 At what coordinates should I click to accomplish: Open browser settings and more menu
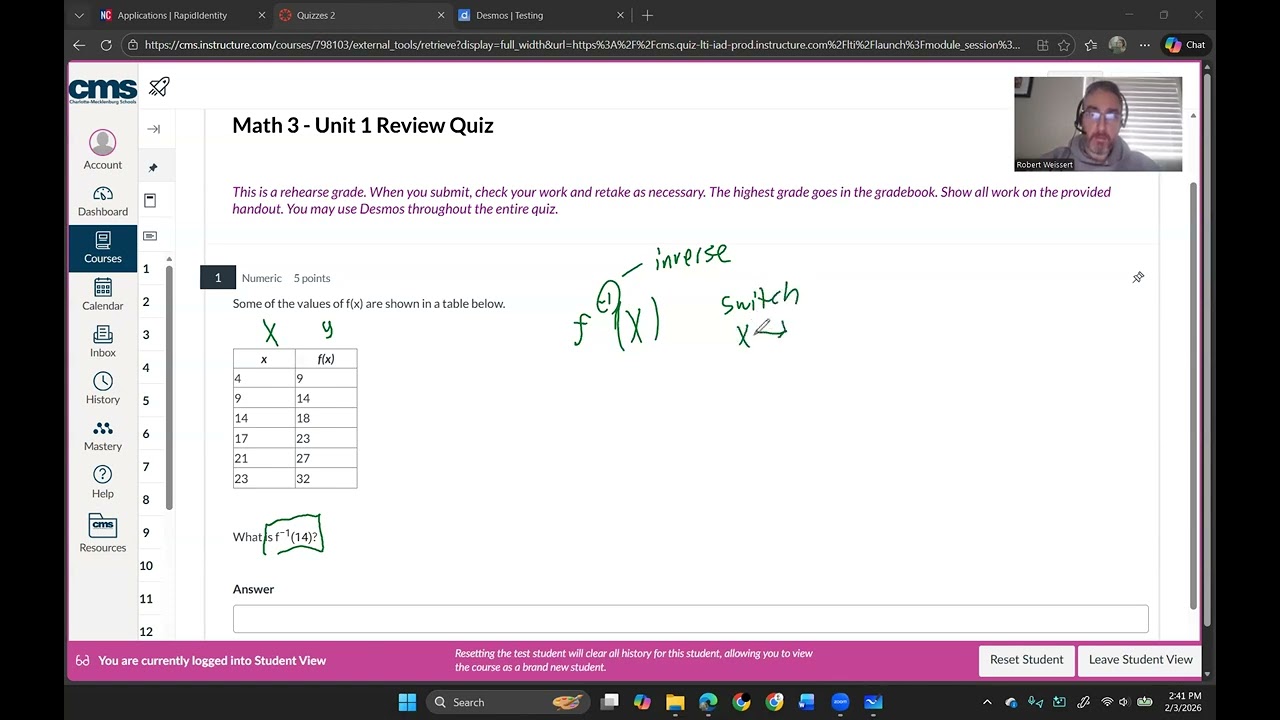pyautogui.click(x=1143, y=45)
